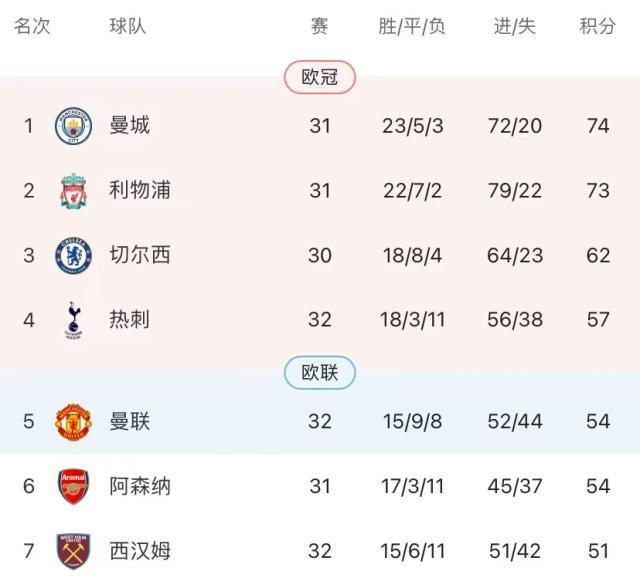Open team name 曼联
640x588 pixels.
pos(129,421)
